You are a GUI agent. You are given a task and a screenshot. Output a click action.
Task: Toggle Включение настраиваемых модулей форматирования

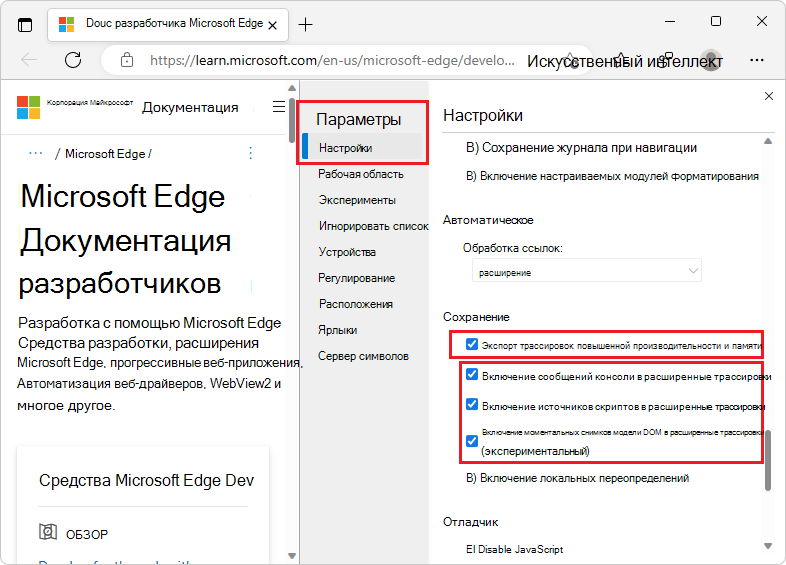click(x=612, y=176)
